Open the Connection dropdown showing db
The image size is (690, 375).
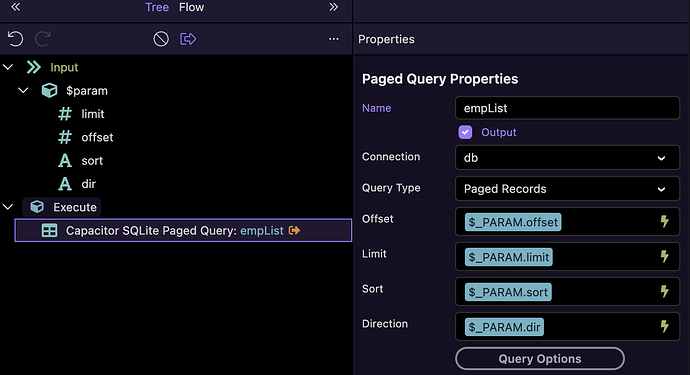point(567,158)
